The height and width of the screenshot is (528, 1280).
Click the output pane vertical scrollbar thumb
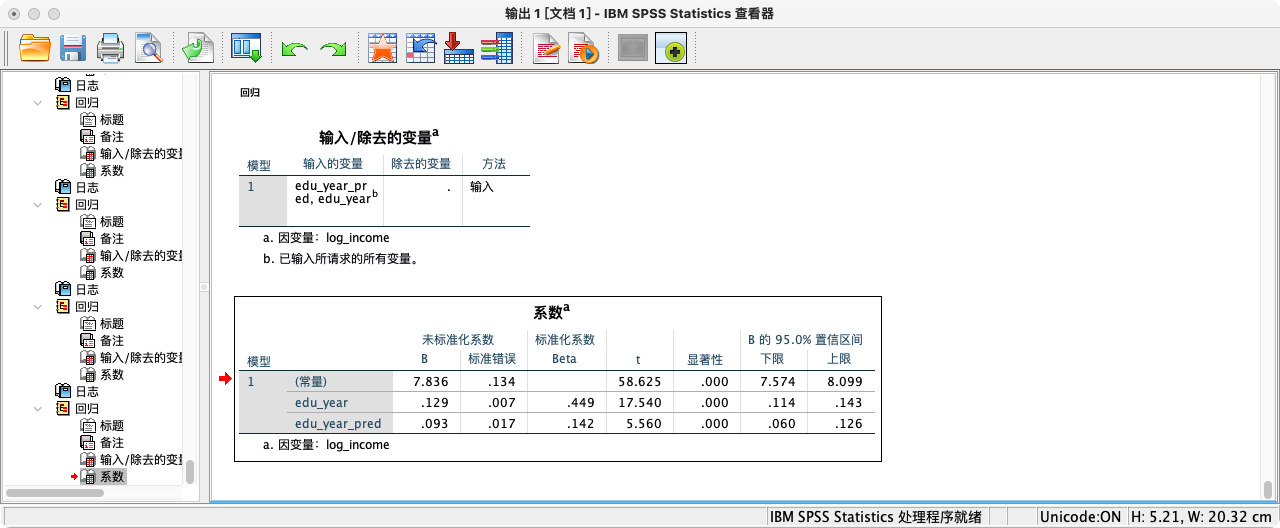coord(1267,490)
